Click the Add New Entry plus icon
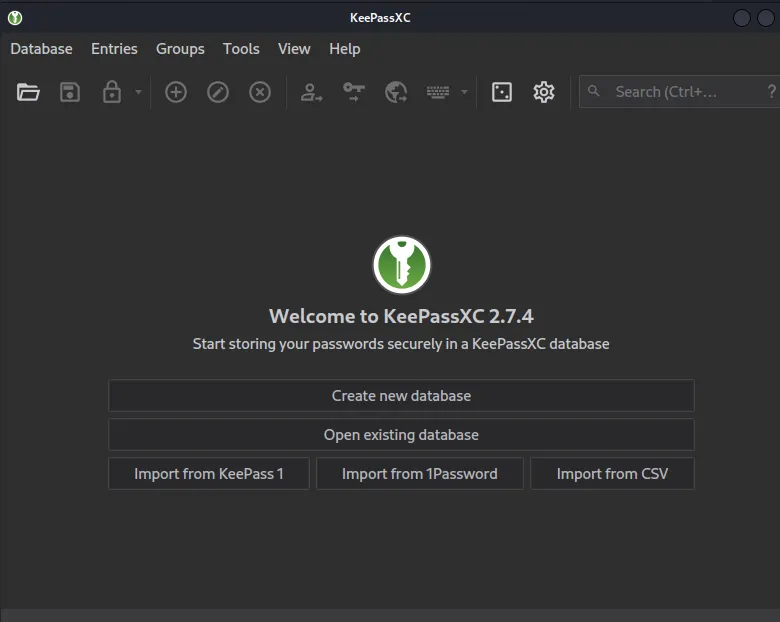 tap(176, 92)
